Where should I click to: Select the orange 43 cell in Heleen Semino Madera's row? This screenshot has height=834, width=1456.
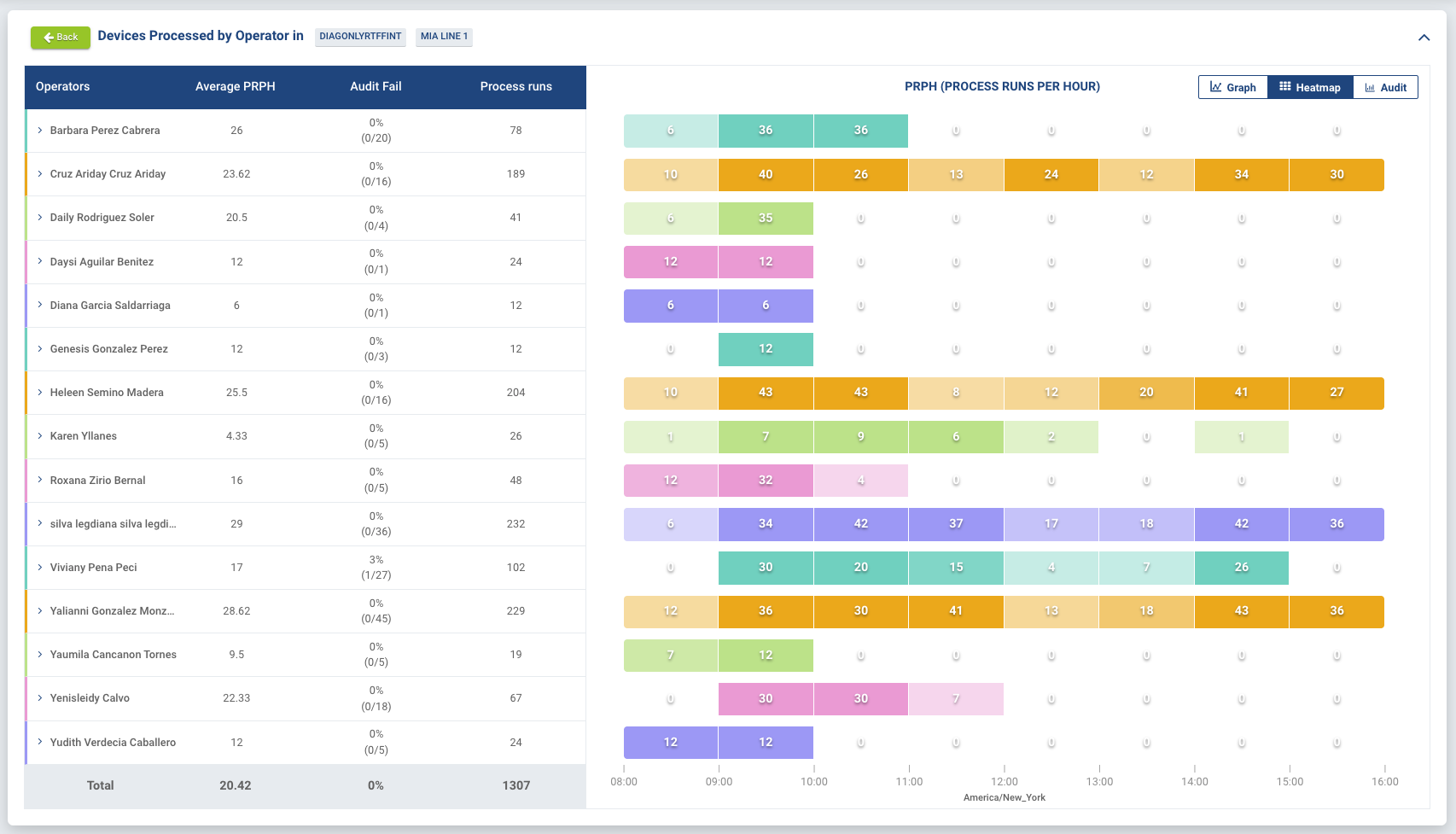point(766,393)
